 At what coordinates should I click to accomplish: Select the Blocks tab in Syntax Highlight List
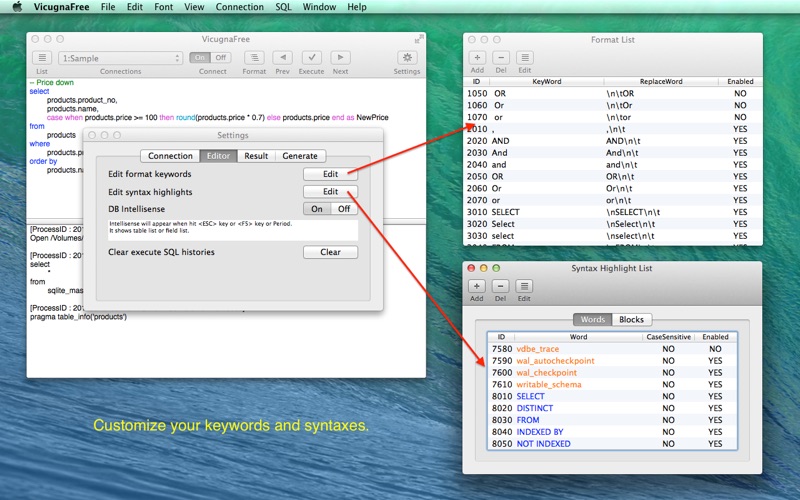631,319
